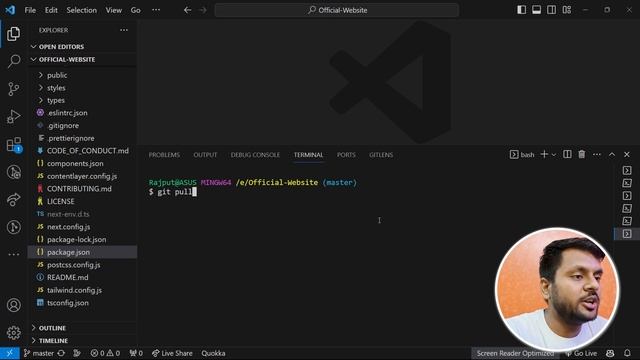
Task: Toggle secondary side bar layout icon
Action: click(551, 10)
